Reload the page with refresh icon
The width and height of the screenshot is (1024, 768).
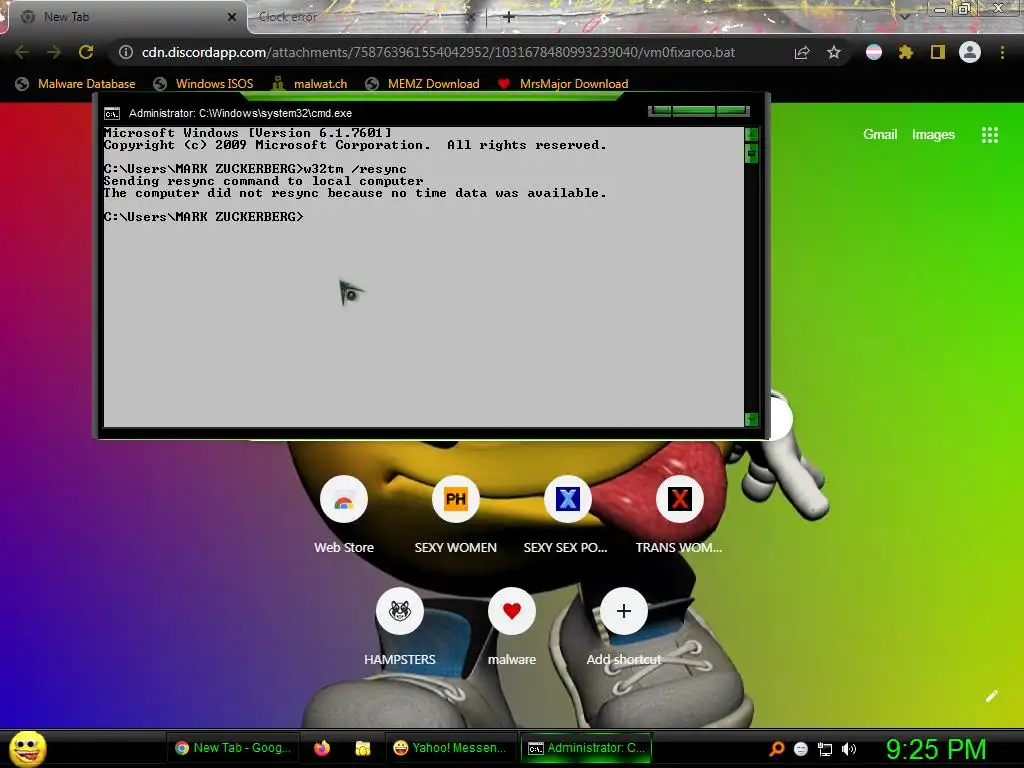86,52
